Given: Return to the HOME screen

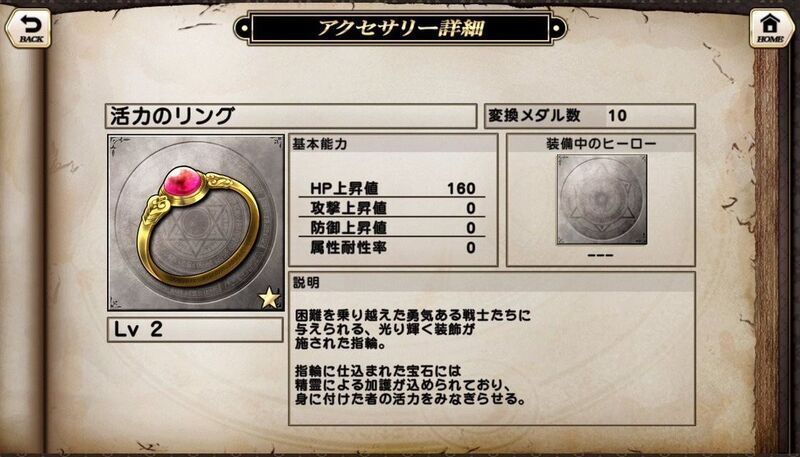Looking at the screenshot, I should (x=770, y=29).
